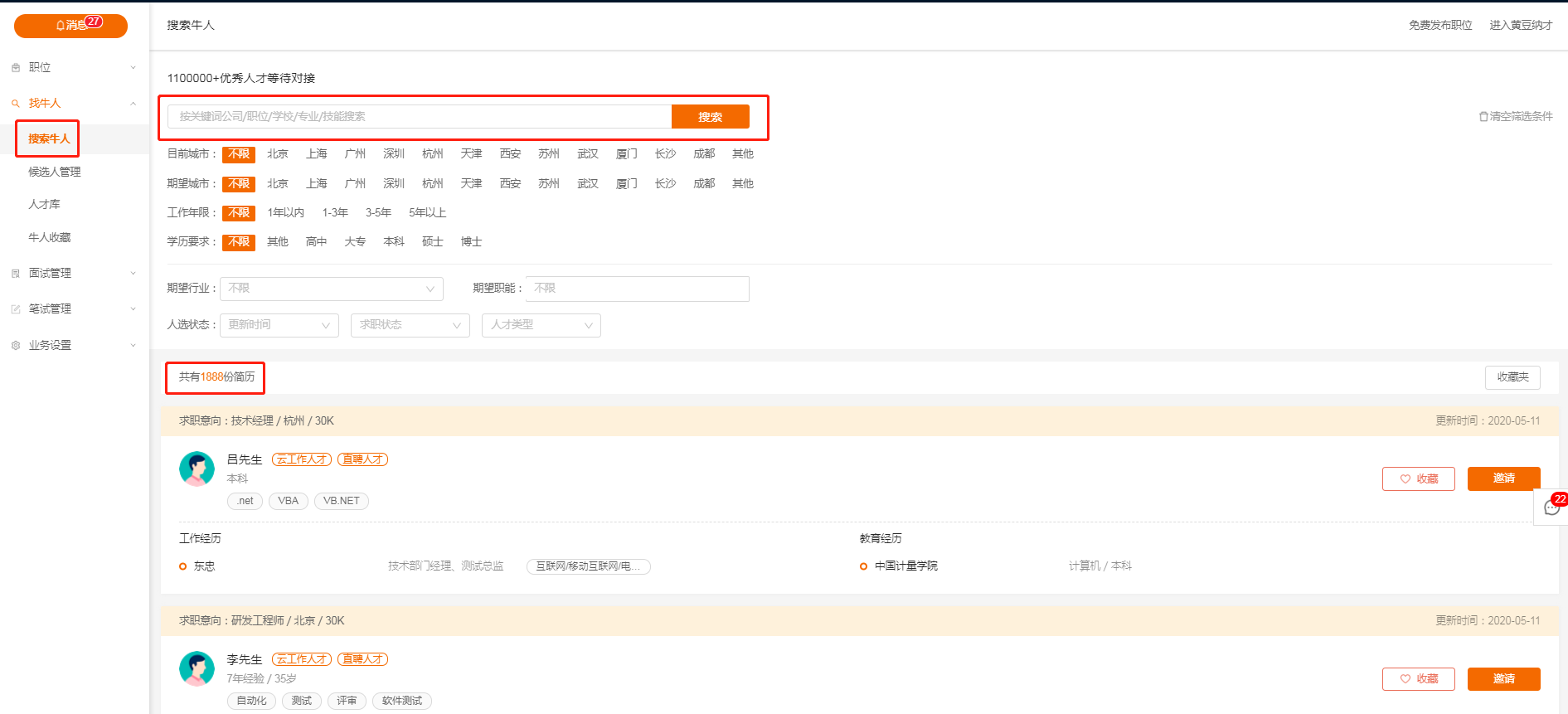Click the VBA skill tag

pos(289,501)
